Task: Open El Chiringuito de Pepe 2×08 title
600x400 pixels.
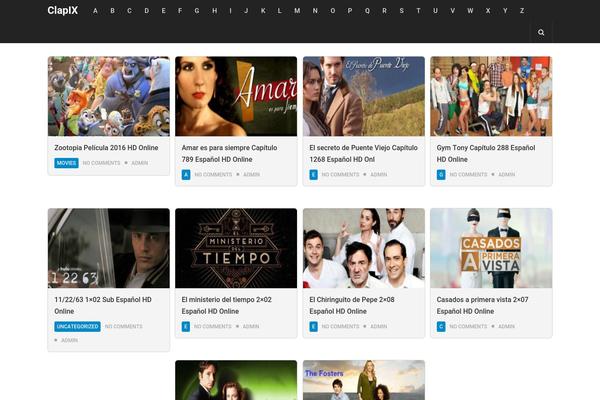Action: tap(352, 305)
